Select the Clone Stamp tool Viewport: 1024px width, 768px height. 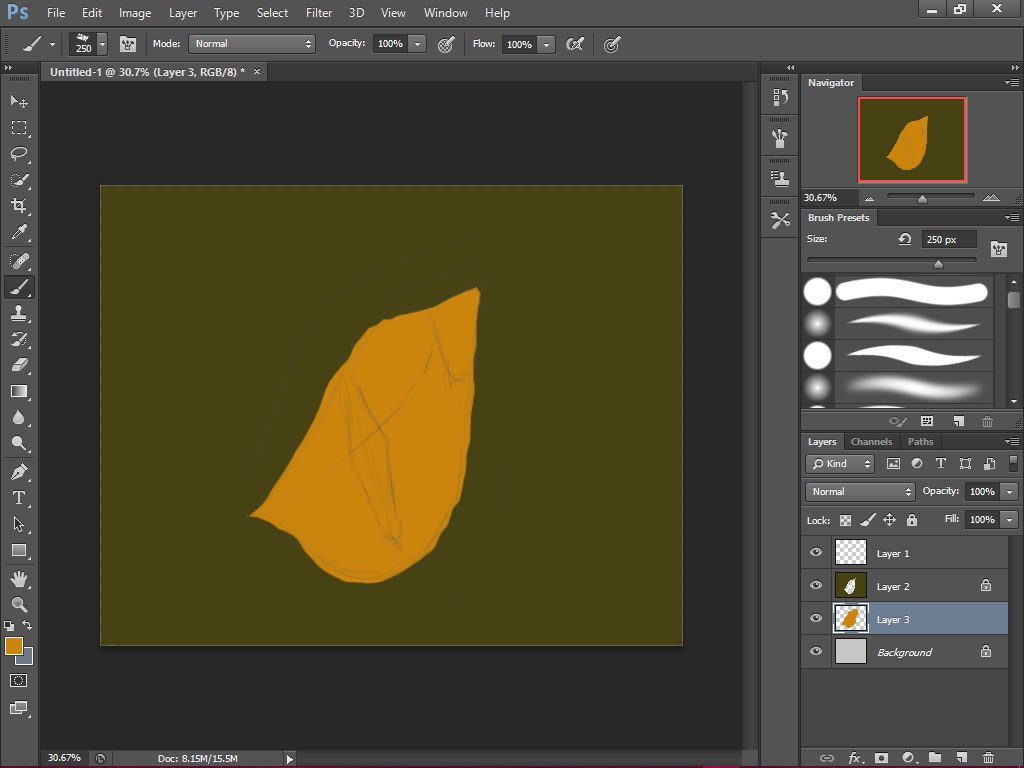click(20, 313)
